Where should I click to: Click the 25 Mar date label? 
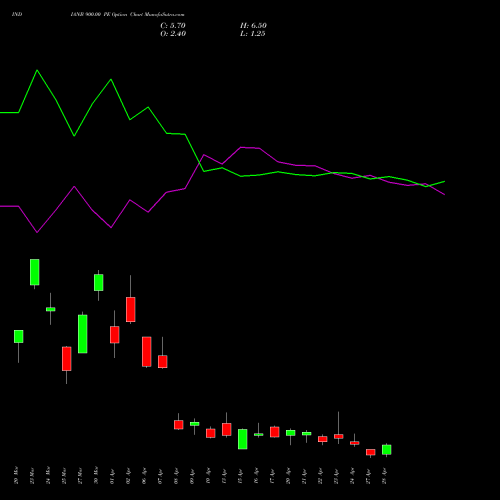tap(64, 475)
